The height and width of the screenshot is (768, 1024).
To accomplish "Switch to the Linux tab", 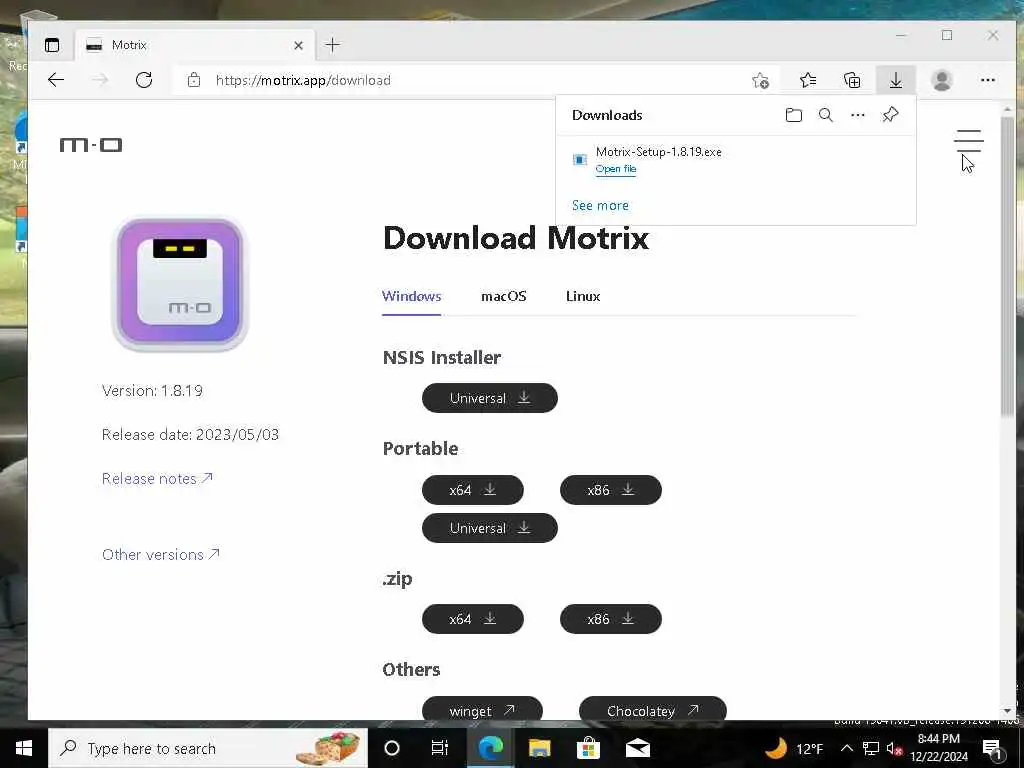I will pos(583,296).
